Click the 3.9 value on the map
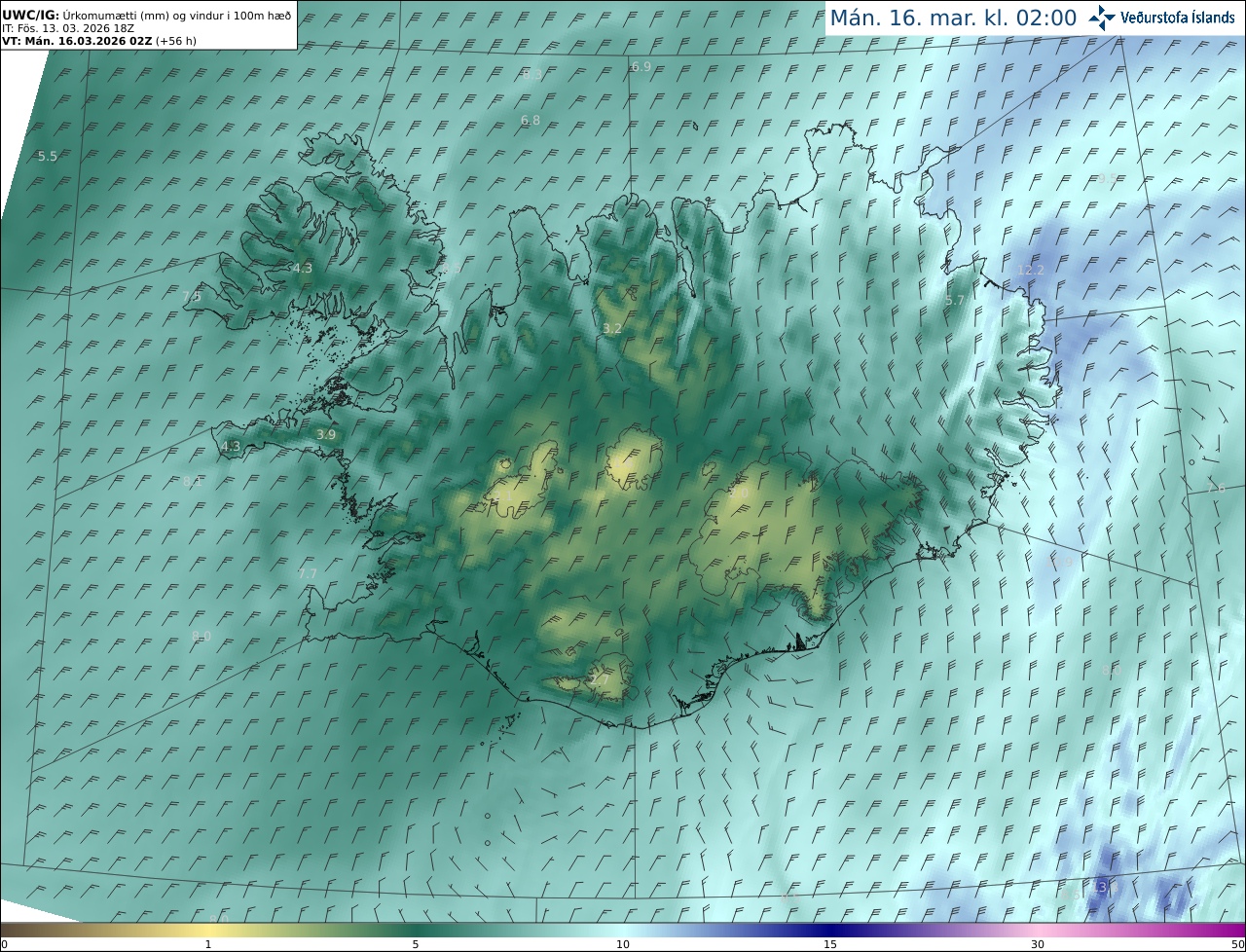The height and width of the screenshot is (952, 1246). pyautogui.click(x=326, y=435)
